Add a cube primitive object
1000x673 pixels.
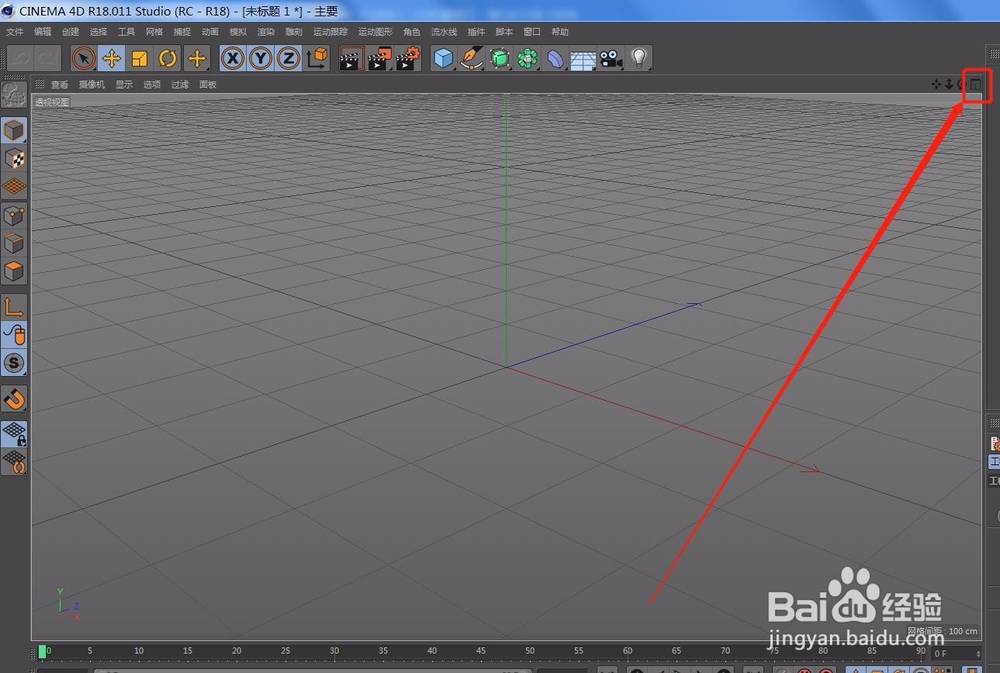coord(443,59)
